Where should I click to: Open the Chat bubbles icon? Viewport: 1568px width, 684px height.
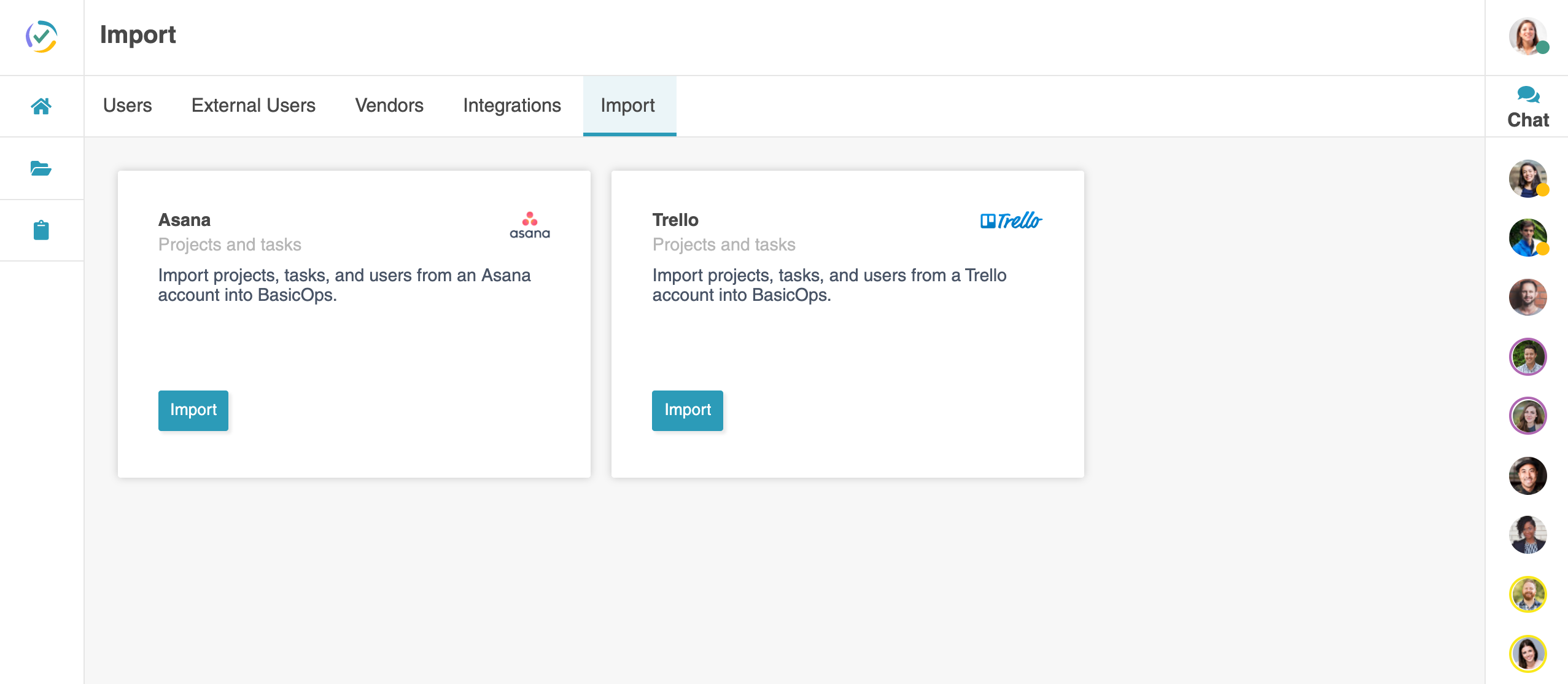click(x=1527, y=95)
